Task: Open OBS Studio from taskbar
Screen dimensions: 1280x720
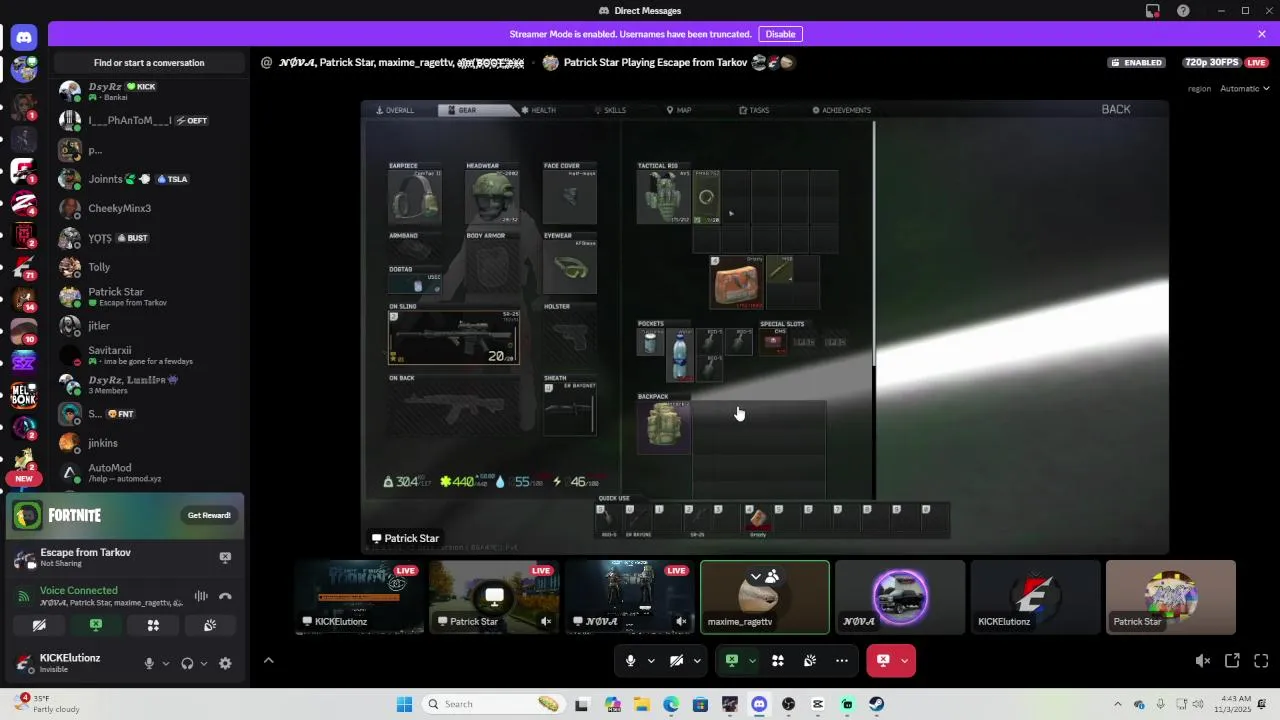Action: 789,704
